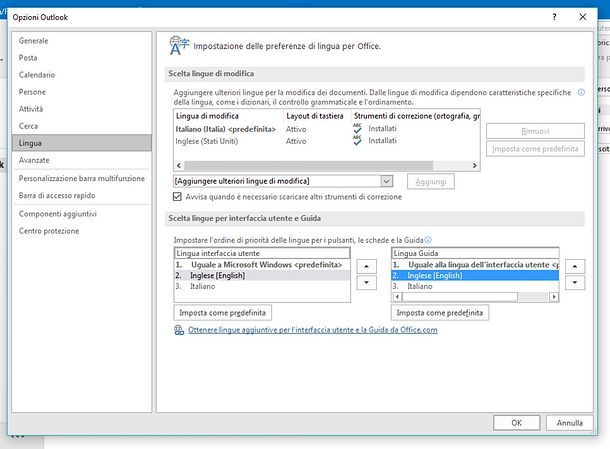Click the editing languages horizontal scrollbar thumb
The image size is (610, 449).
point(309,165)
